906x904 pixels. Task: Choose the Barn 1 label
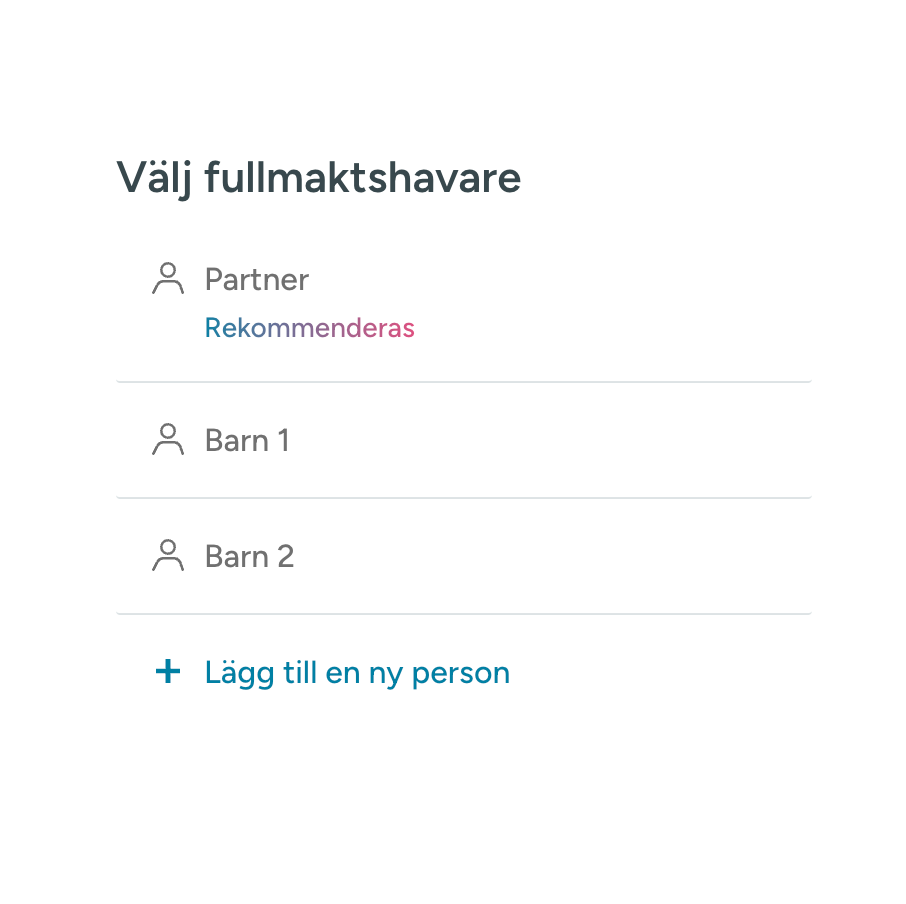247,440
